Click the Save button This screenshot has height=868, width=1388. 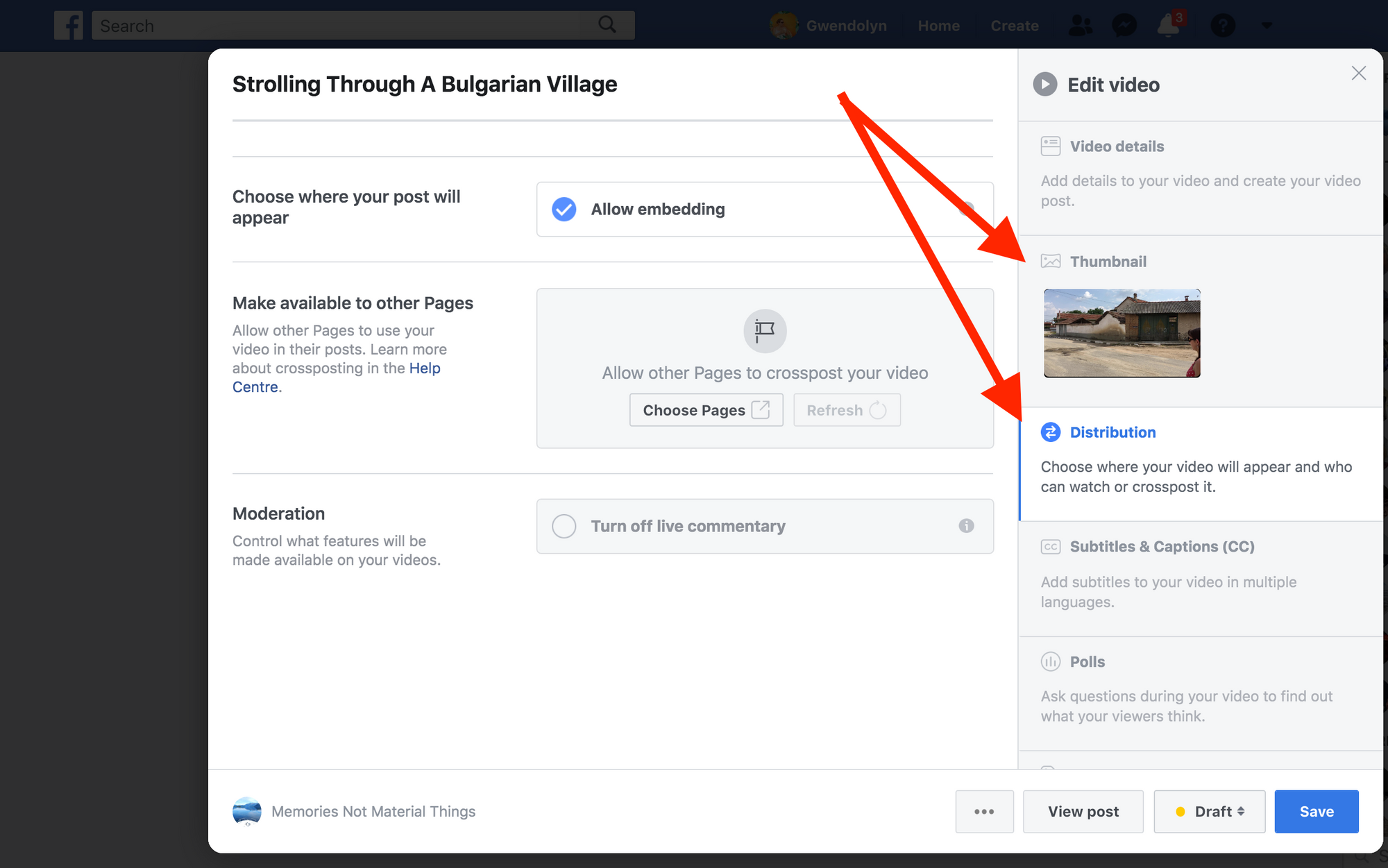pyautogui.click(x=1316, y=811)
